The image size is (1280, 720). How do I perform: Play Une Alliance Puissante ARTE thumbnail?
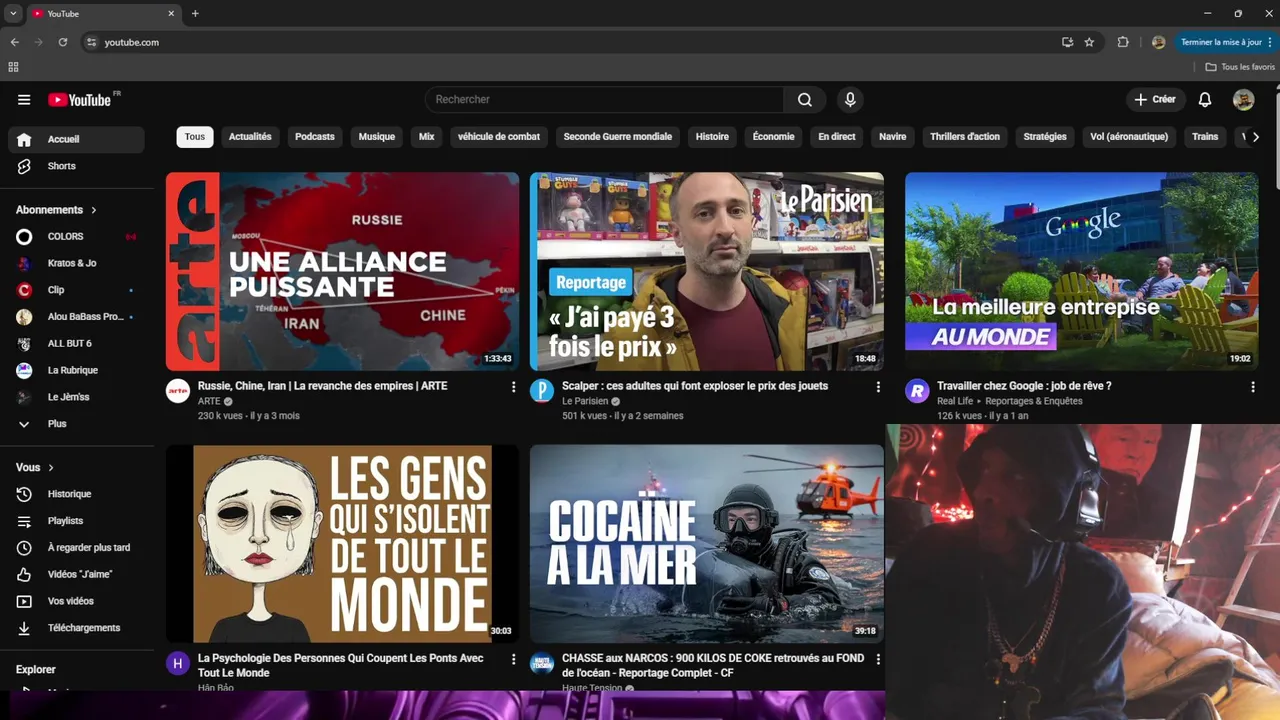342,271
